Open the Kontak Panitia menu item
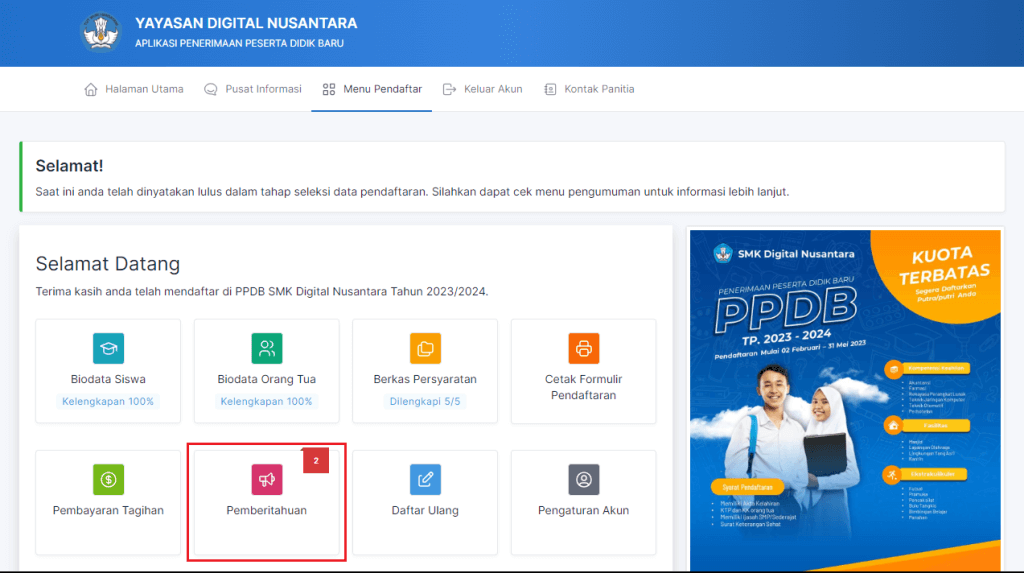1024x573 pixels. point(589,89)
